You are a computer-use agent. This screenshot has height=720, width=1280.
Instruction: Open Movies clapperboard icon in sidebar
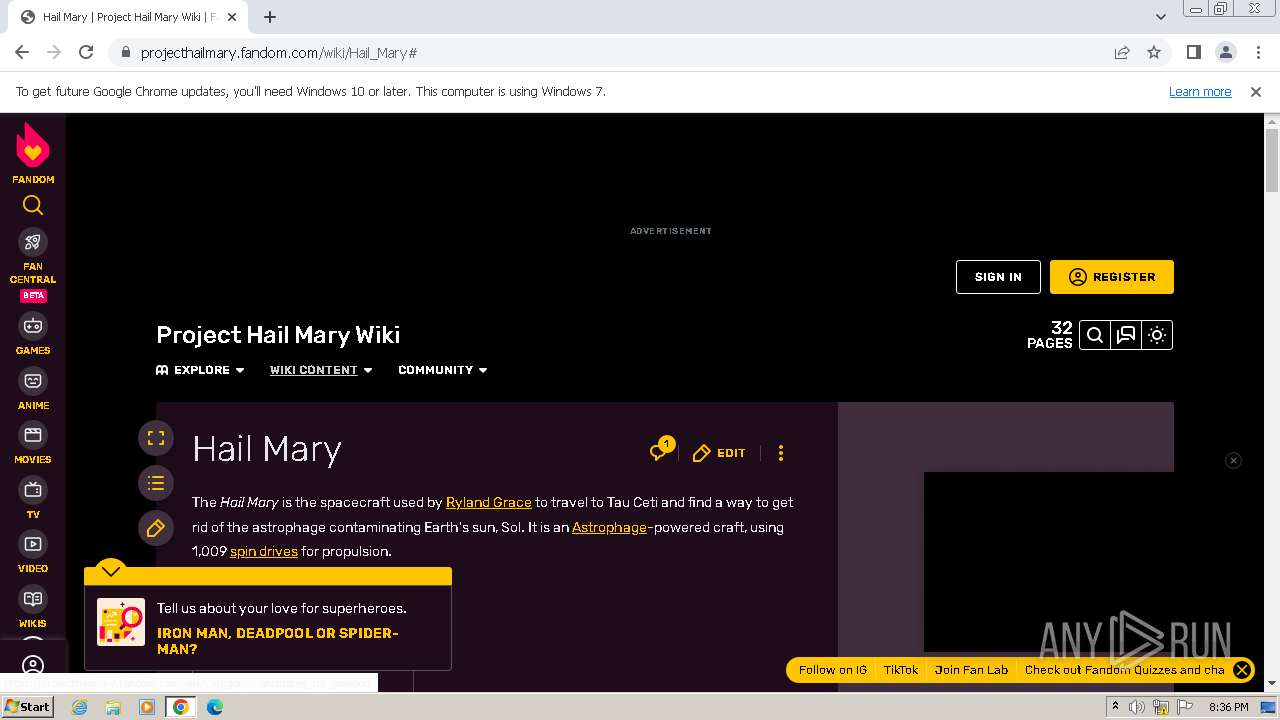[33, 435]
